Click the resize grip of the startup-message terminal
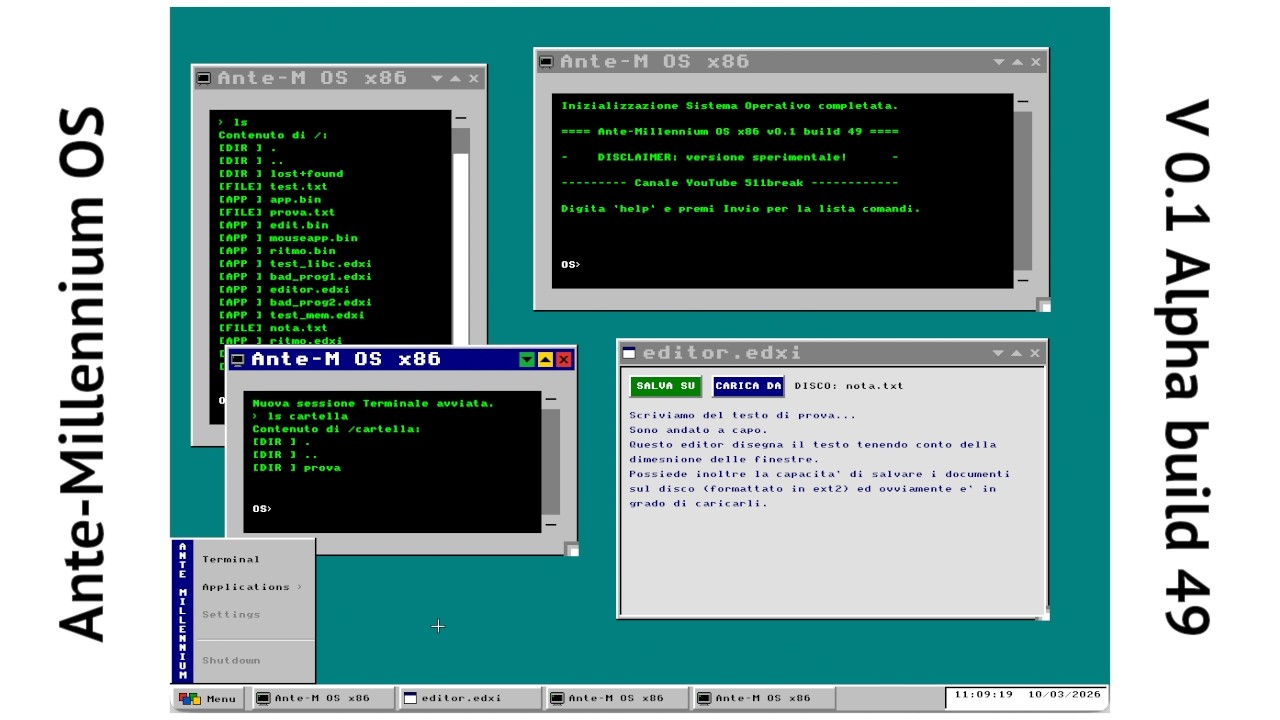 coord(1043,305)
